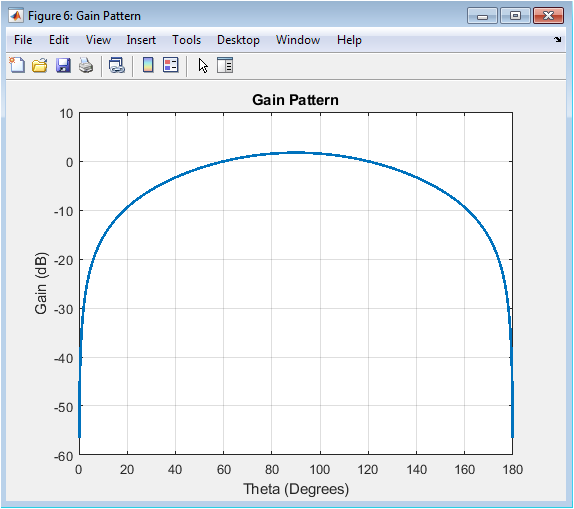Viewport: 574px width, 509px height.
Task: Click the y-axis tick label 10
Action: pyautogui.click(x=67, y=114)
